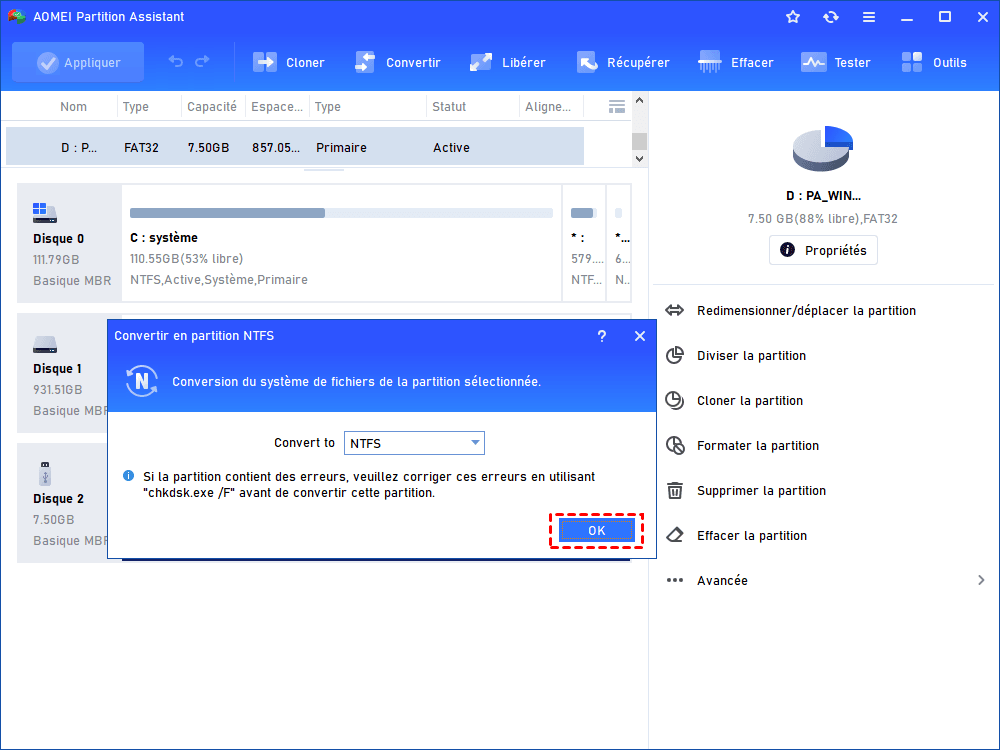The height and width of the screenshot is (750, 1000).
Task: Click the Effacer eraser icon
Action: coord(675,535)
